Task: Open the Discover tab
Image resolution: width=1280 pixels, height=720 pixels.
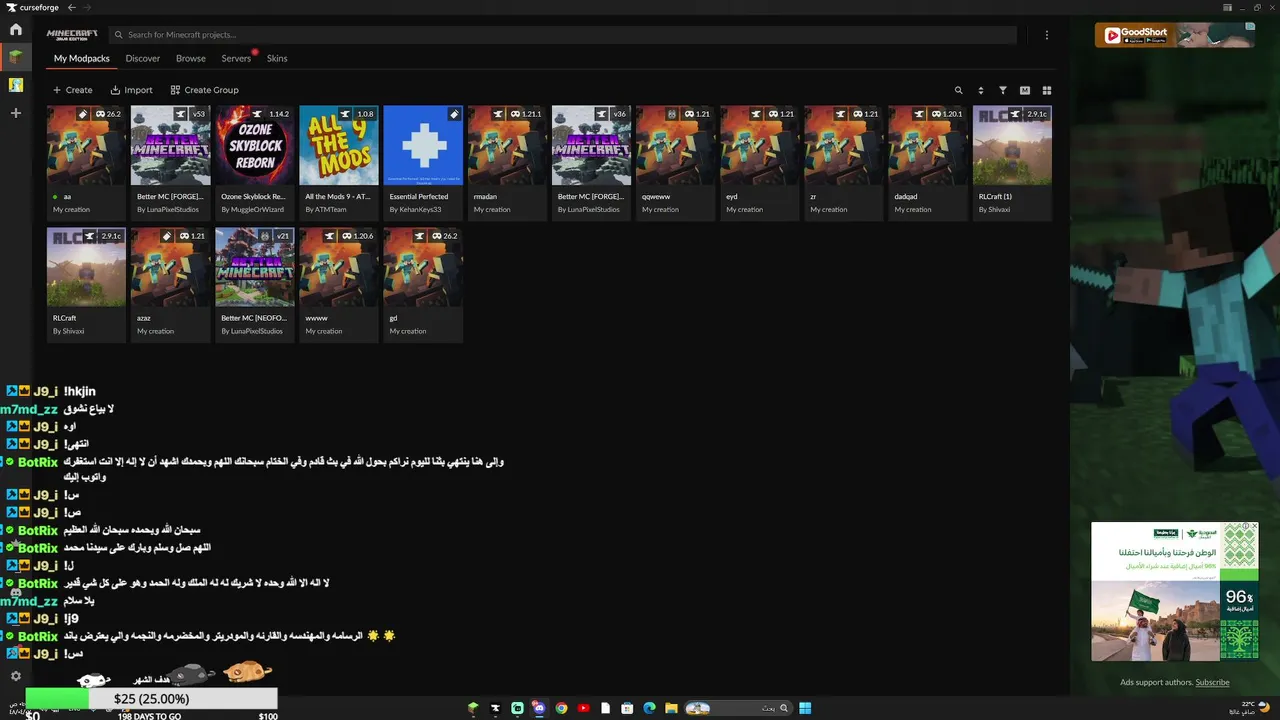Action: point(143,58)
